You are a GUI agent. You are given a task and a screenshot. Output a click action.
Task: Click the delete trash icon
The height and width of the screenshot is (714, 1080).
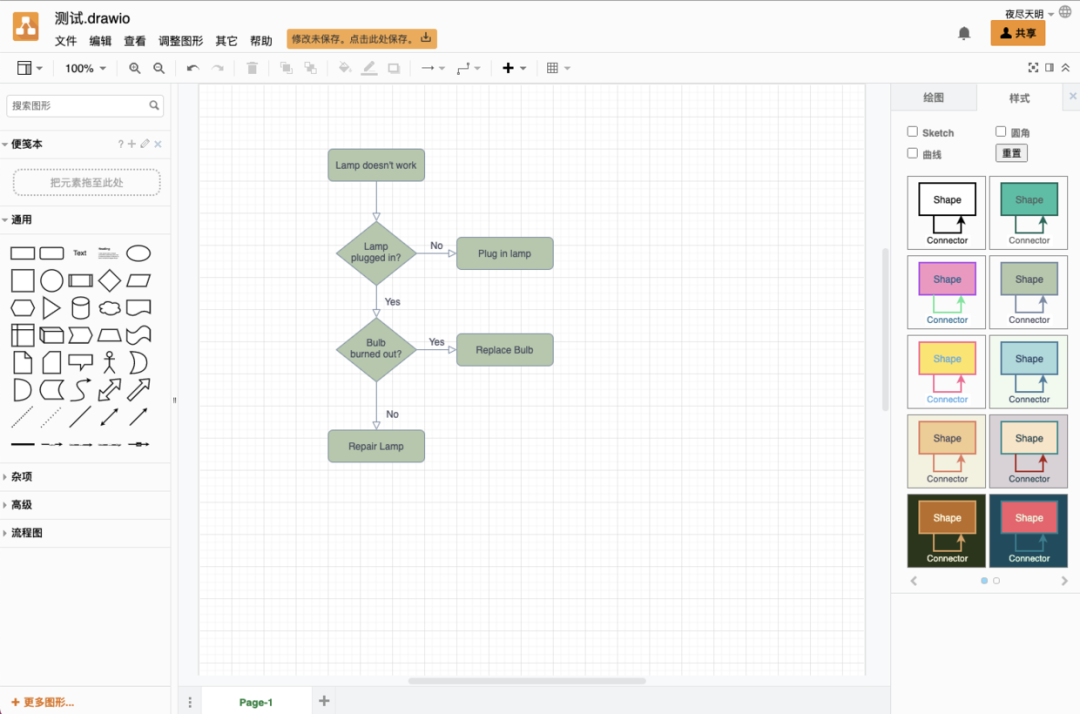[x=252, y=68]
